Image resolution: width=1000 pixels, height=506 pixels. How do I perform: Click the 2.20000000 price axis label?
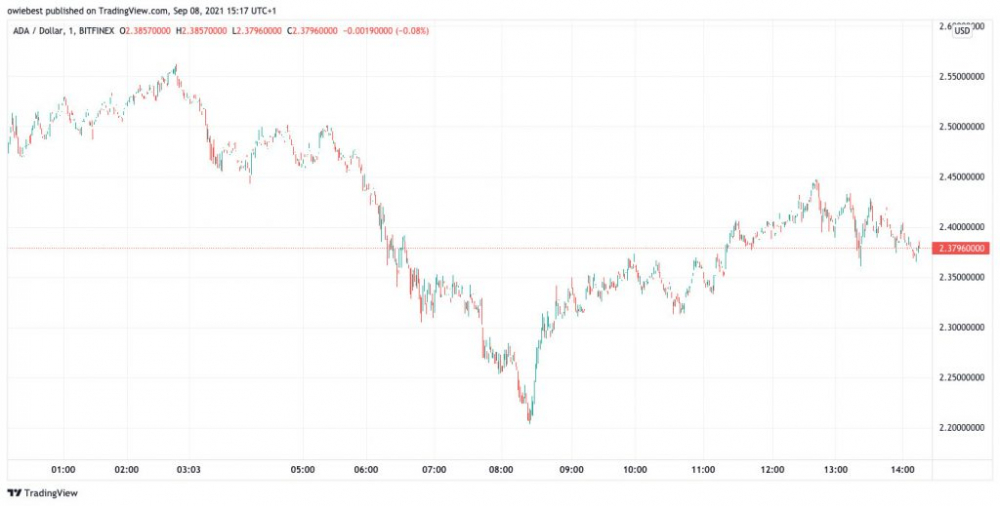coord(963,428)
